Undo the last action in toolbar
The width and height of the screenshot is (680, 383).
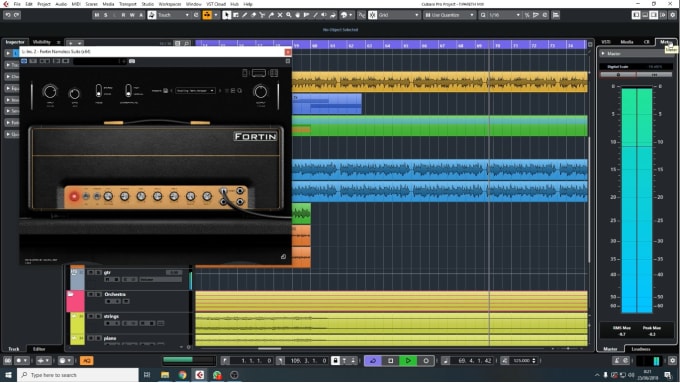8,15
